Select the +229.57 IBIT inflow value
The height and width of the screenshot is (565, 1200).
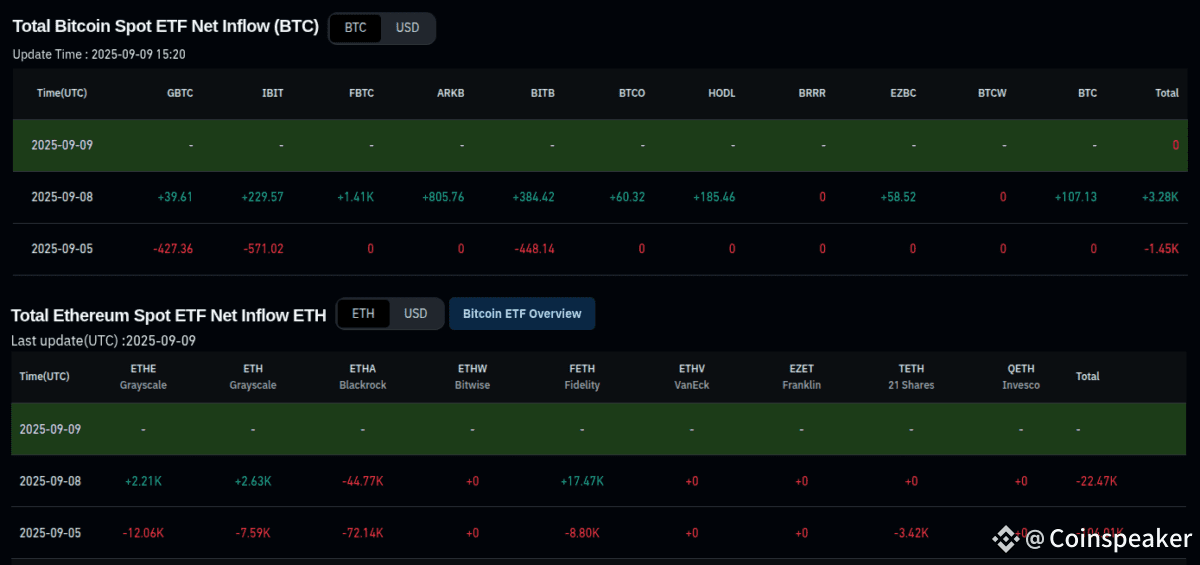tap(262, 197)
